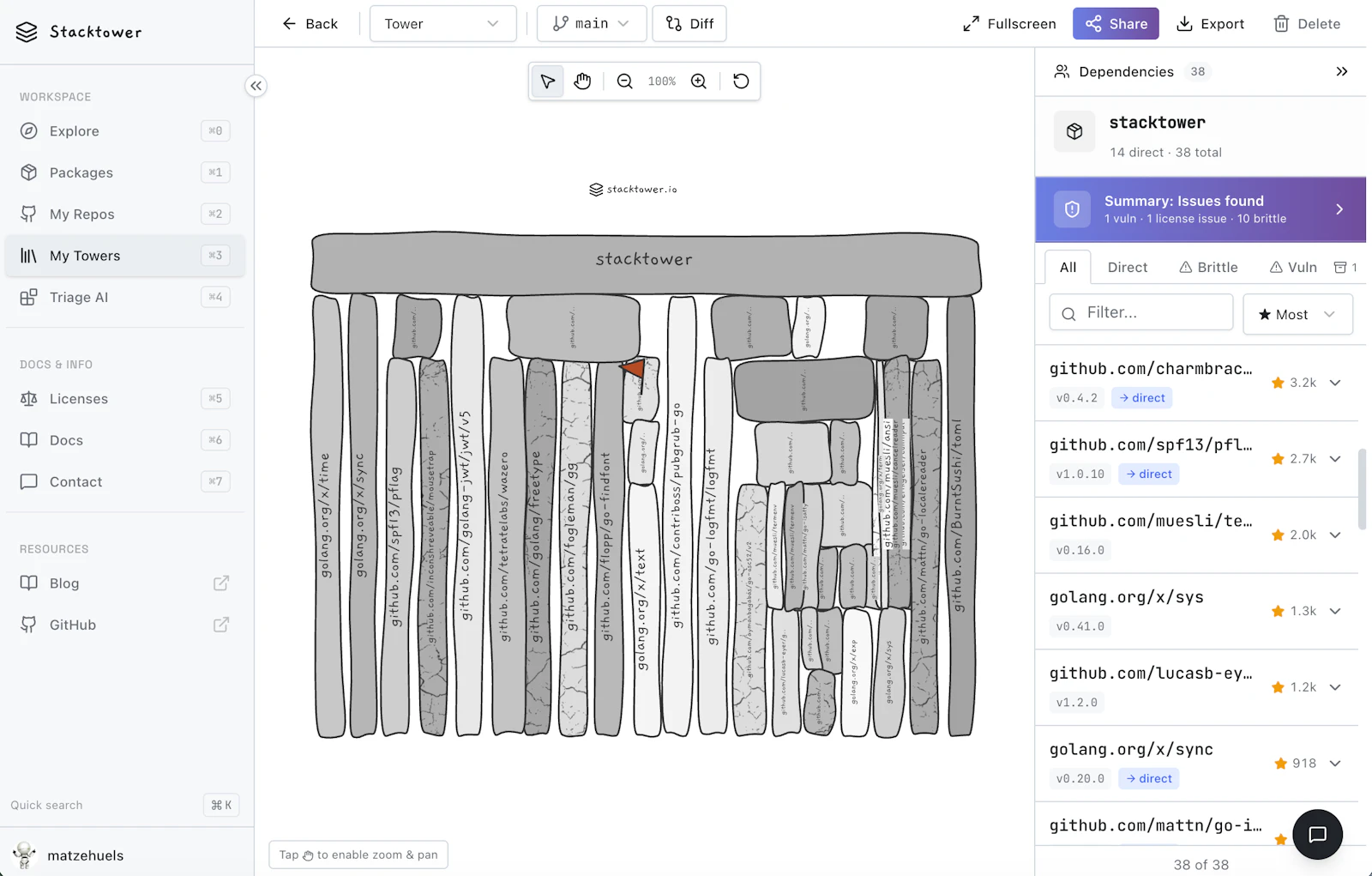Collapse the left sidebar

256,86
